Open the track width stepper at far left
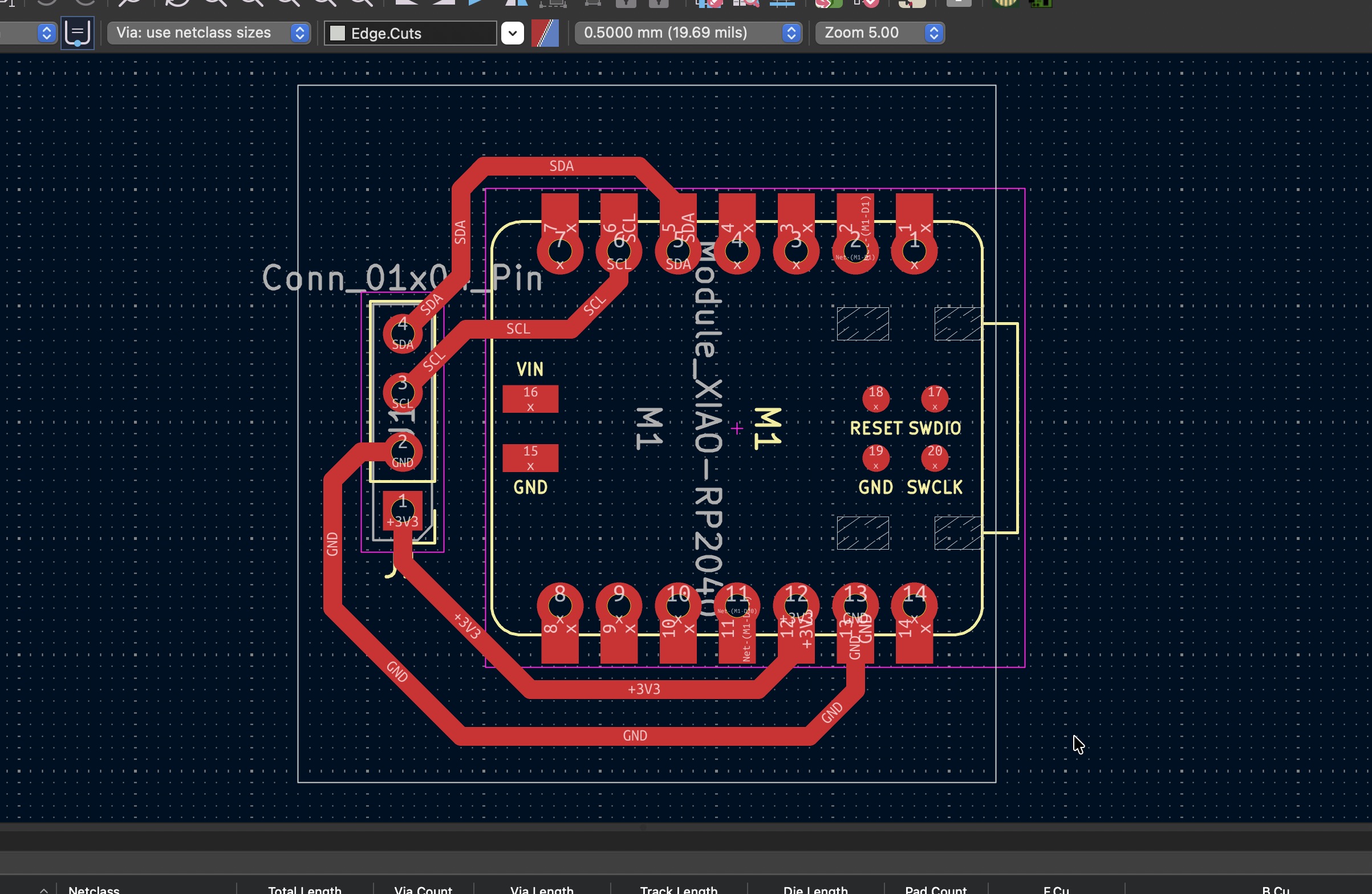The image size is (1372, 894). click(x=46, y=33)
